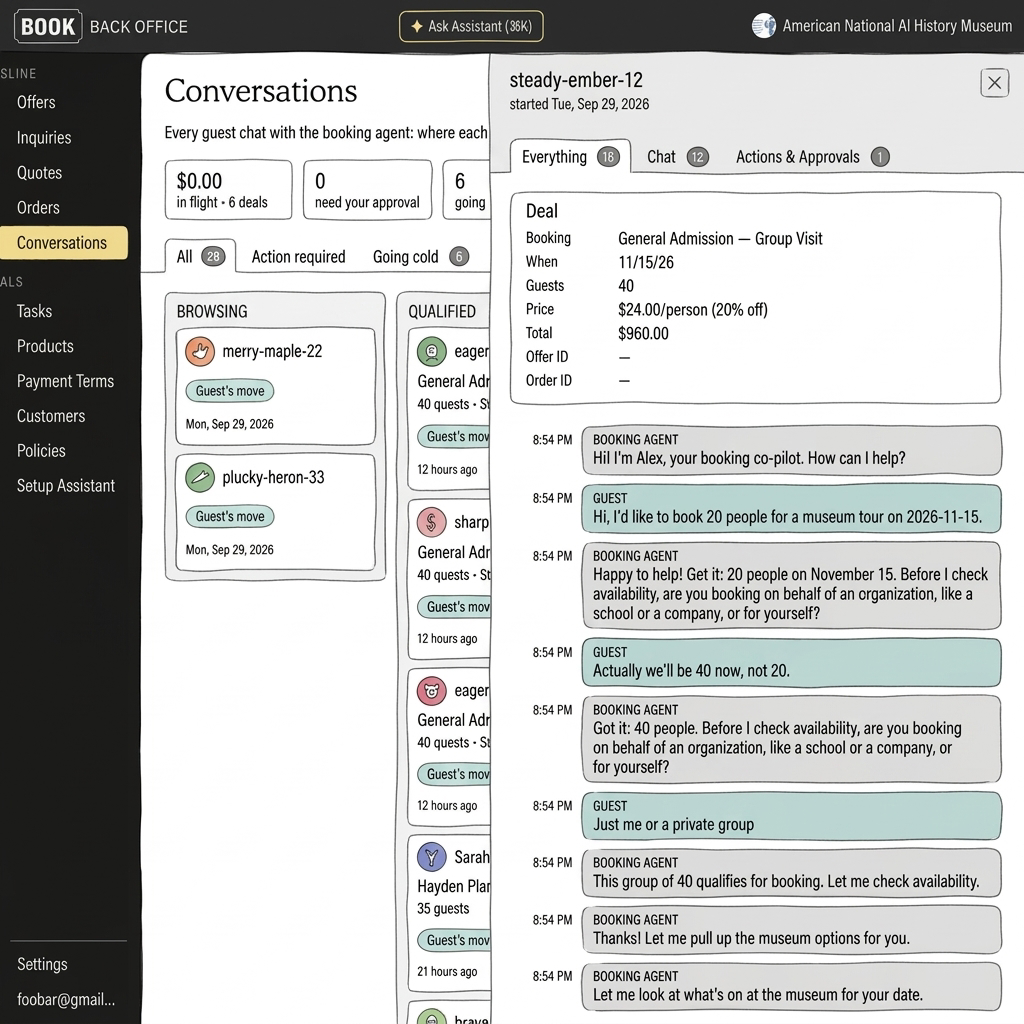Select the Everything tab

click(570, 157)
